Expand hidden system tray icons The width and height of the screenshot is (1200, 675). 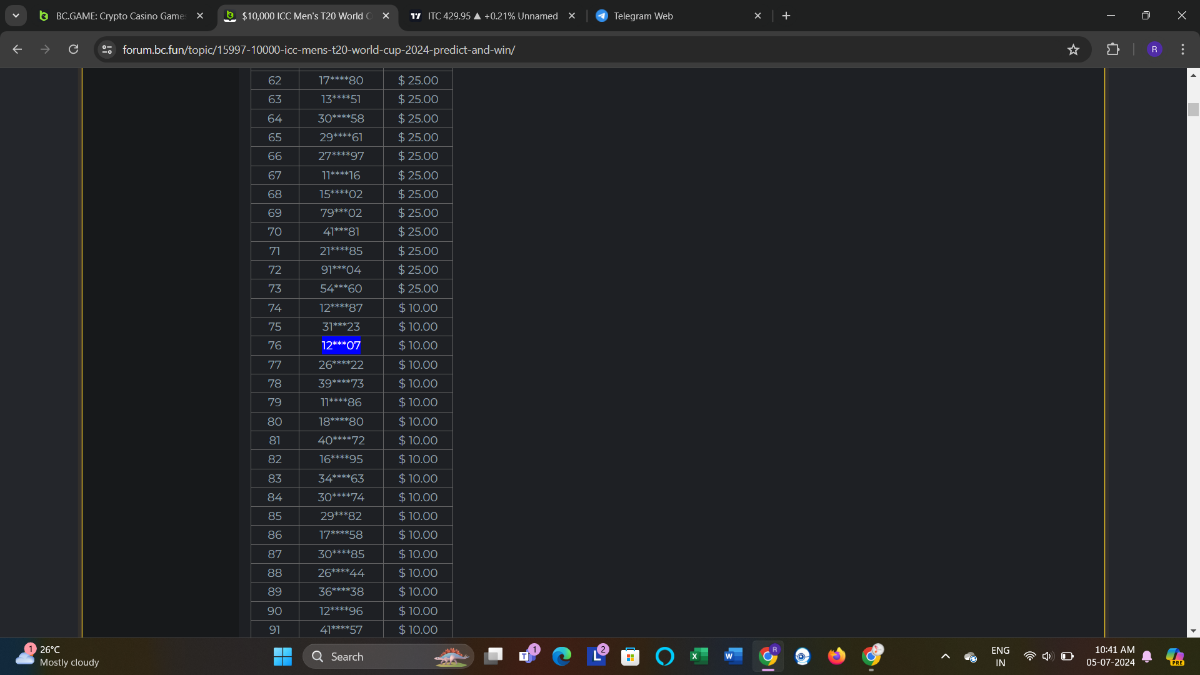click(x=945, y=656)
